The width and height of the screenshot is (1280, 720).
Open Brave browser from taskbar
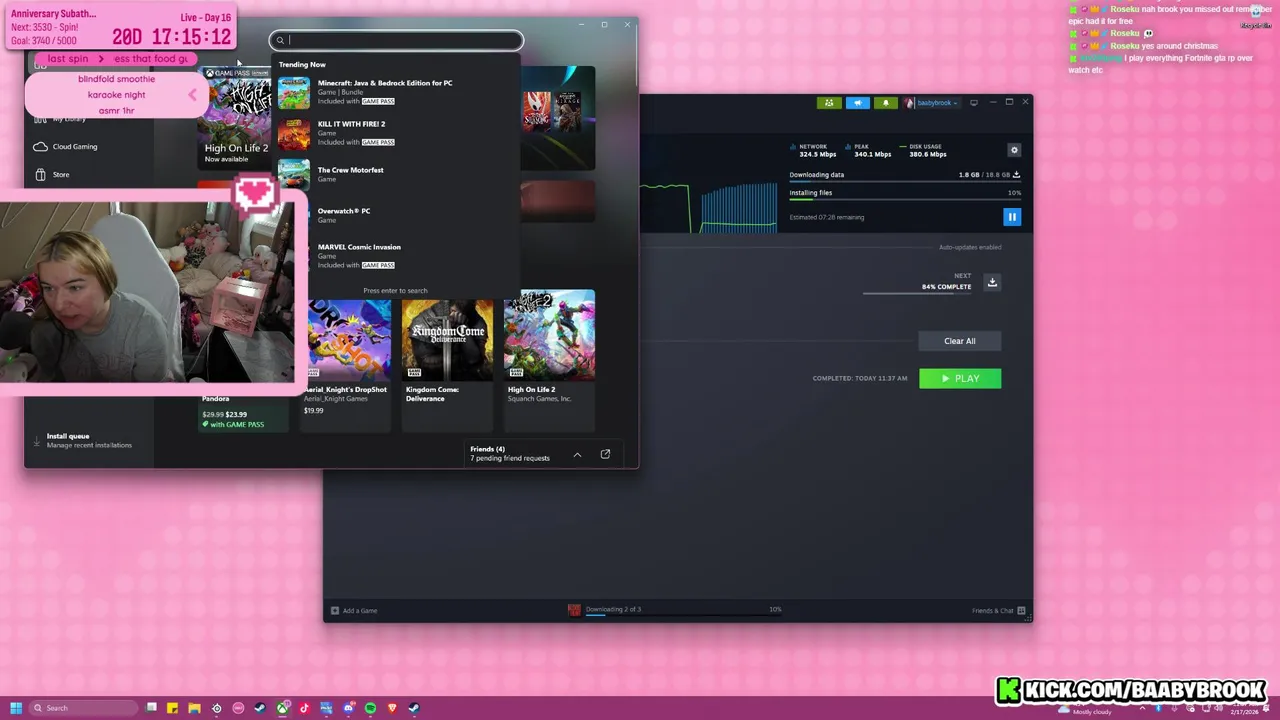click(392, 708)
